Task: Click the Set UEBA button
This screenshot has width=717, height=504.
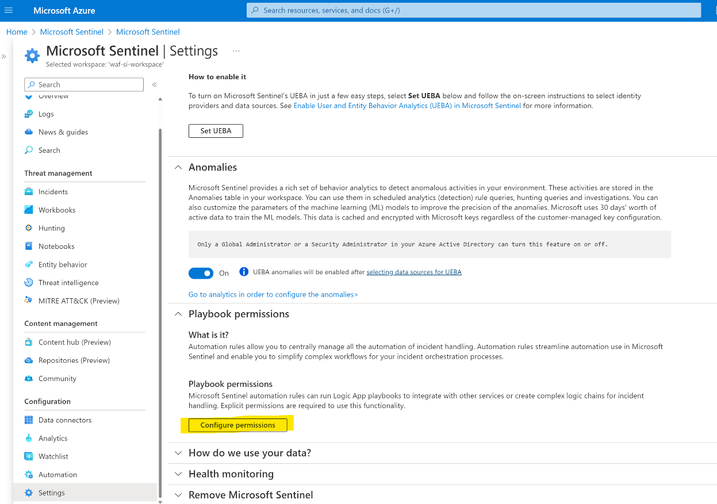Action: [215, 131]
